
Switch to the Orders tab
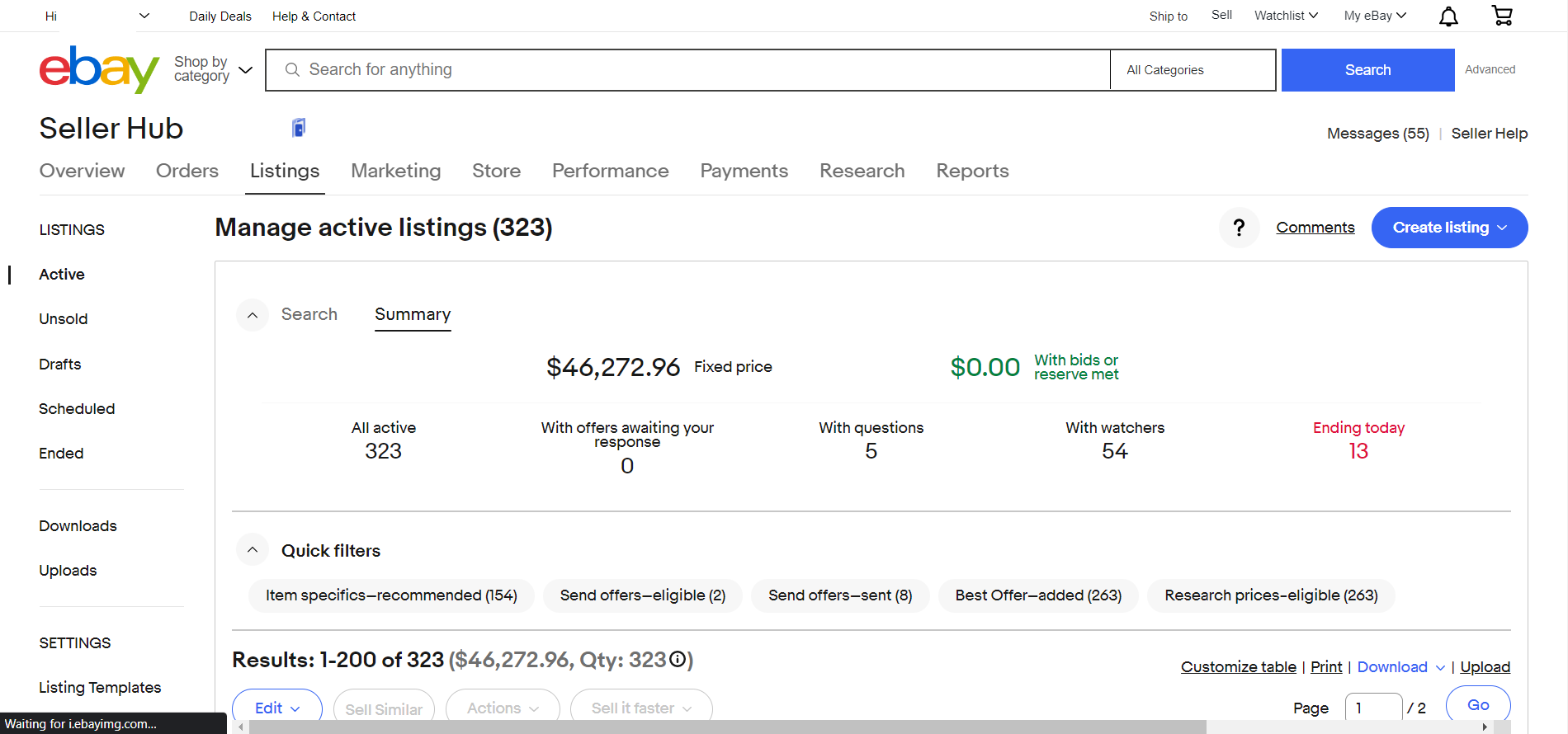point(187,171)
